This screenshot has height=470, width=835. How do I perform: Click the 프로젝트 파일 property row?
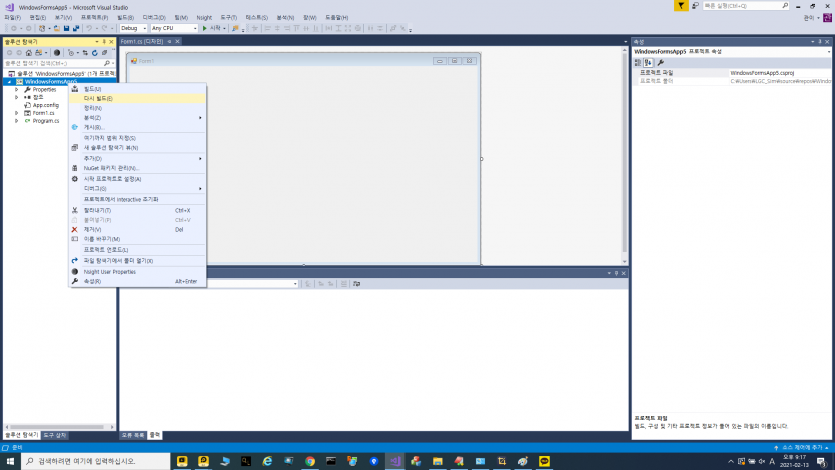tap(732, 73)
